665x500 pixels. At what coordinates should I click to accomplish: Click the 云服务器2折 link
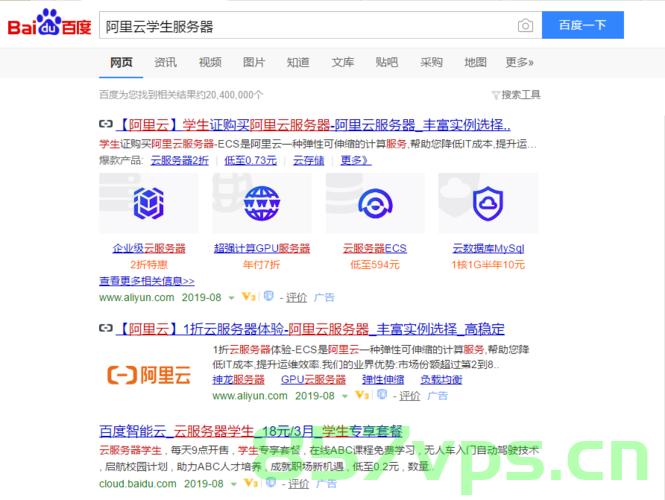pos(180,160)
